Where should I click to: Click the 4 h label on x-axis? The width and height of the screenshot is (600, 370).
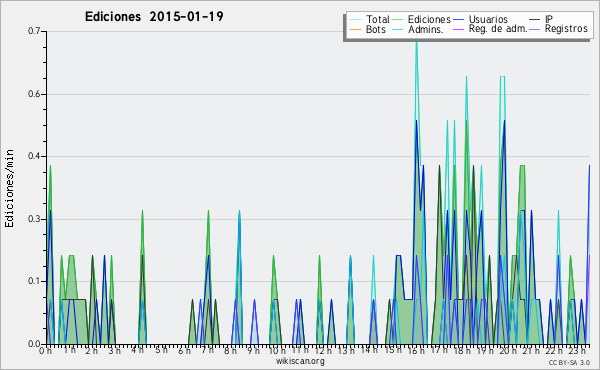pos(137,350)
